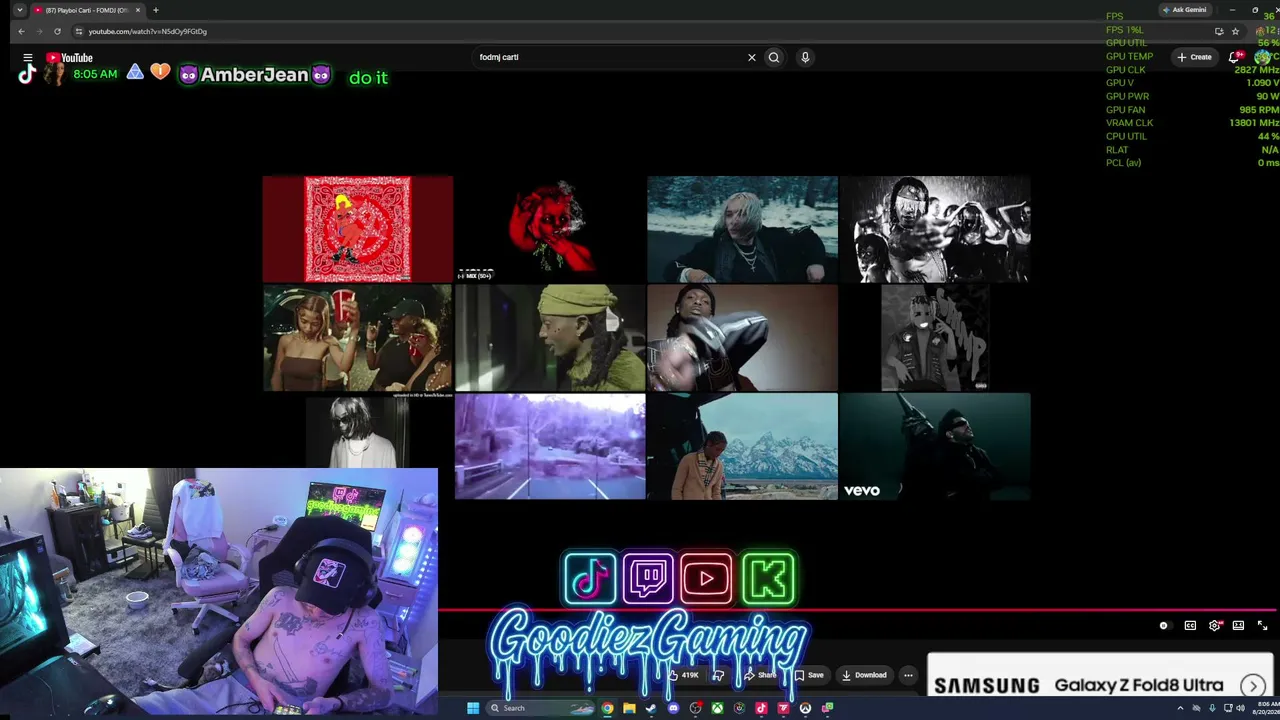Play the snowy forest suggested video

(742, 229)
